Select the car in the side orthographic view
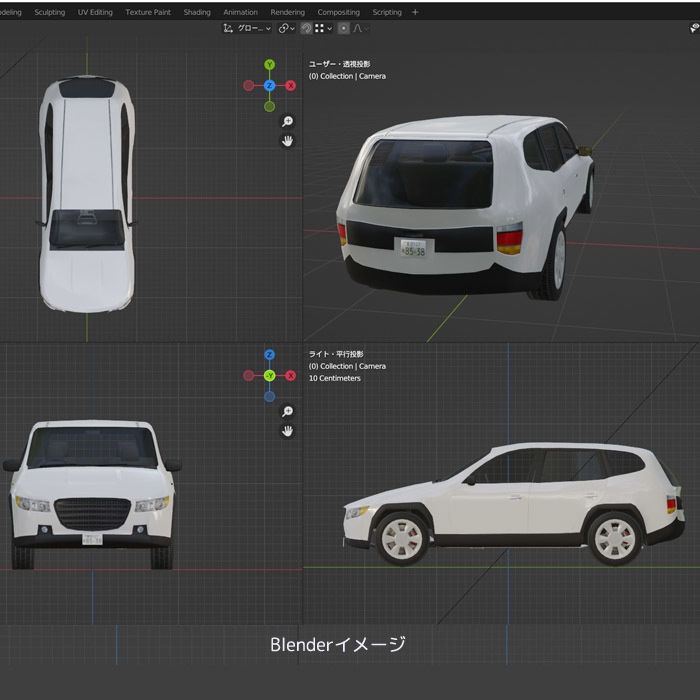 (514, 504)
